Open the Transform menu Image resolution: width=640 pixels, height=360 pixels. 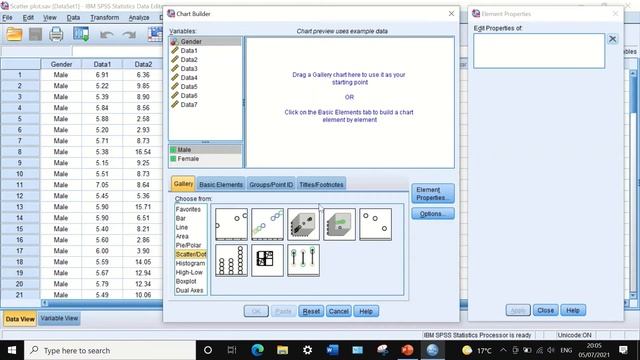tap(104, 18)
